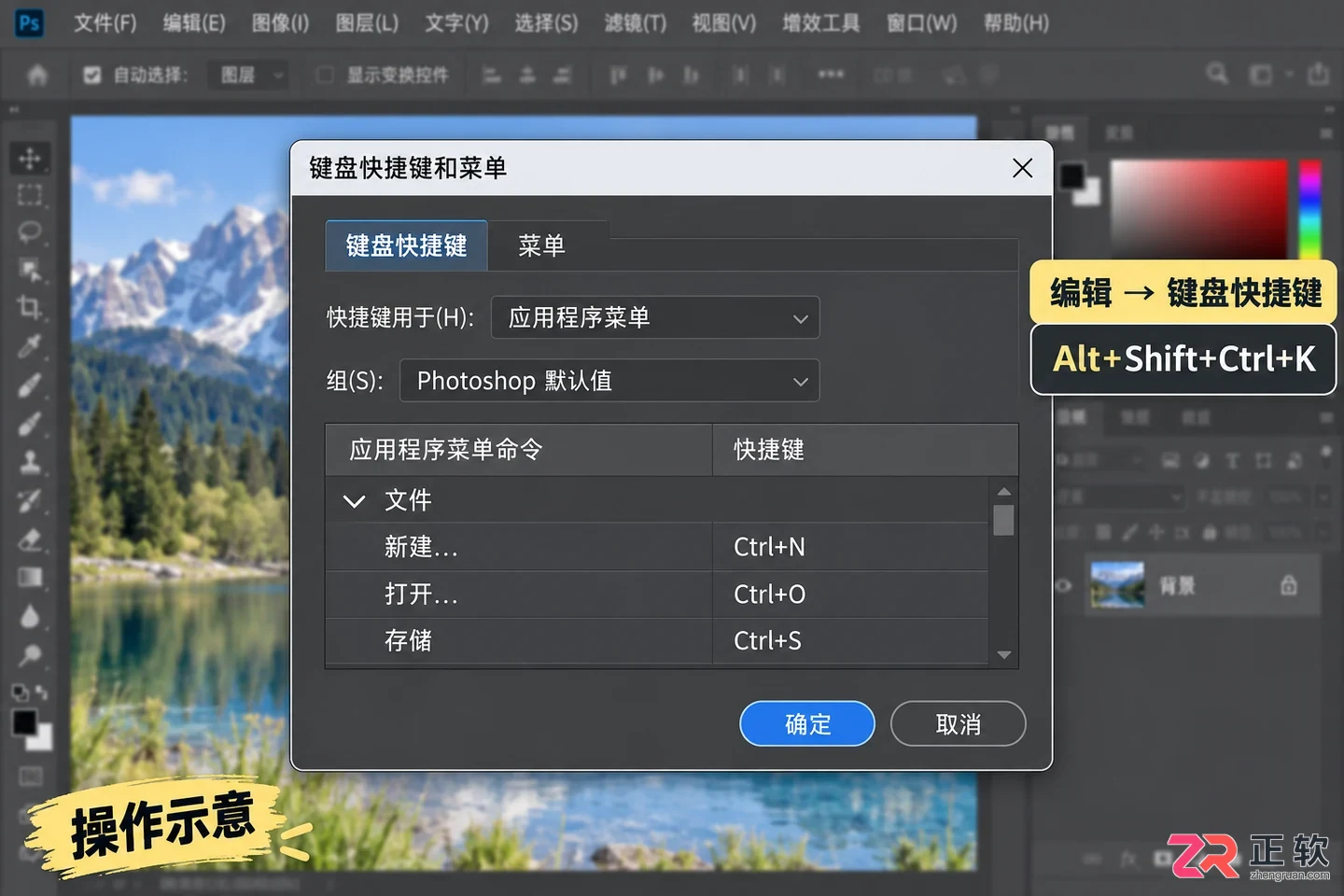Pick a color in the red color field

(x=1199, y=210)
